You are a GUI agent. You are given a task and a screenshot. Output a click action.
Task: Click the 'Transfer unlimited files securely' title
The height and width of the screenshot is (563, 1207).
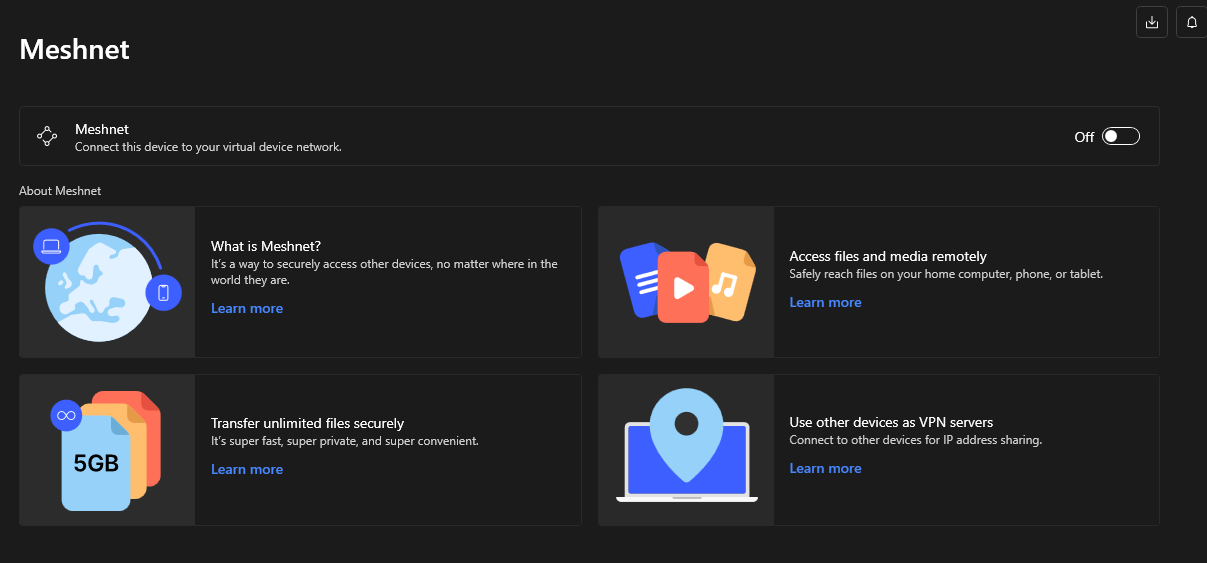(x=307, y=423)
